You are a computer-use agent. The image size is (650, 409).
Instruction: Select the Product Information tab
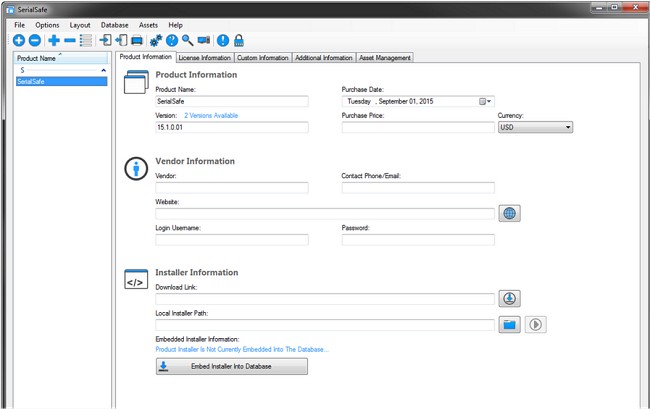(146, 57)
